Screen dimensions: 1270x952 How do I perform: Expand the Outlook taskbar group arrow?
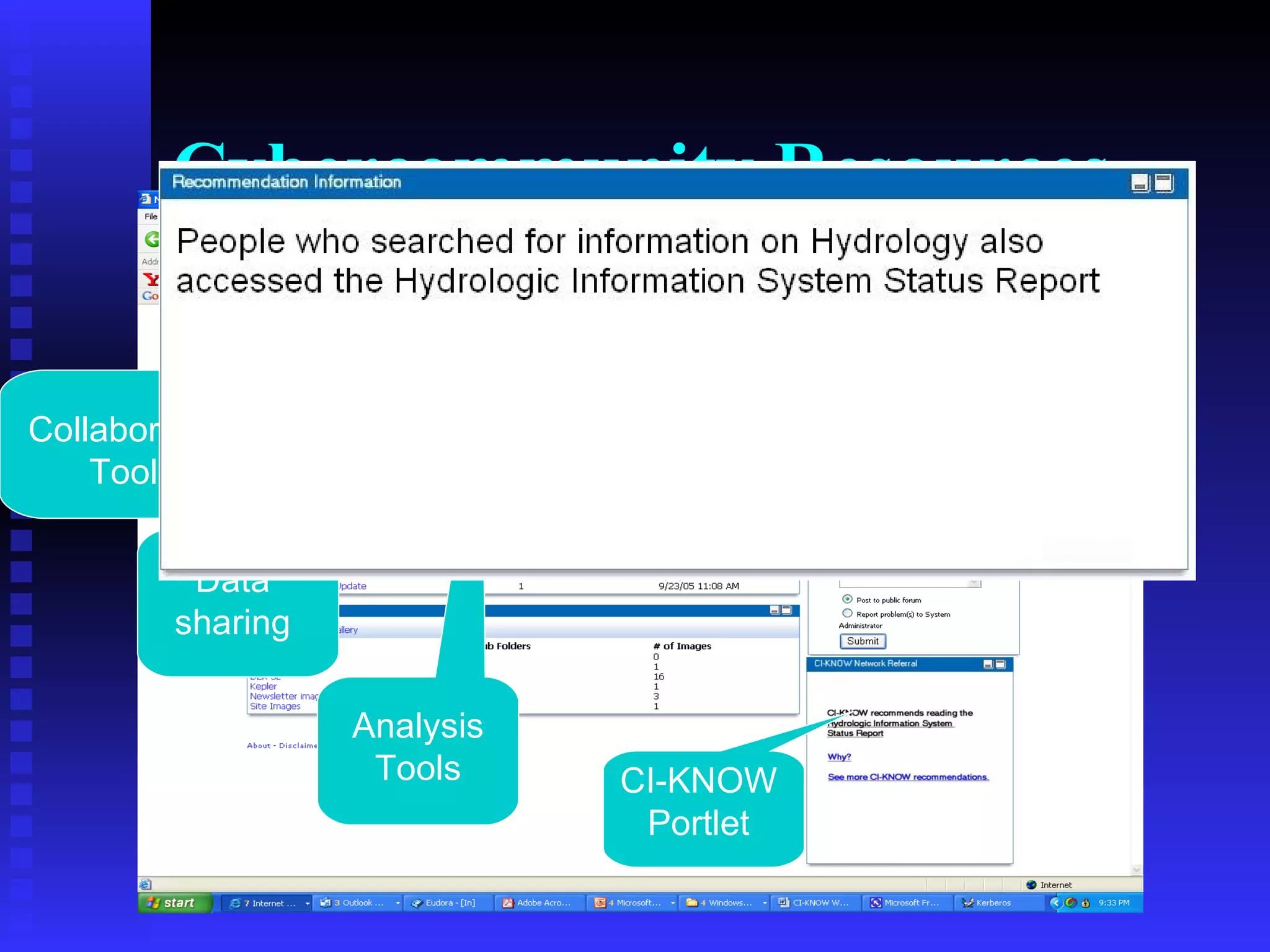[x=397, y=904]
